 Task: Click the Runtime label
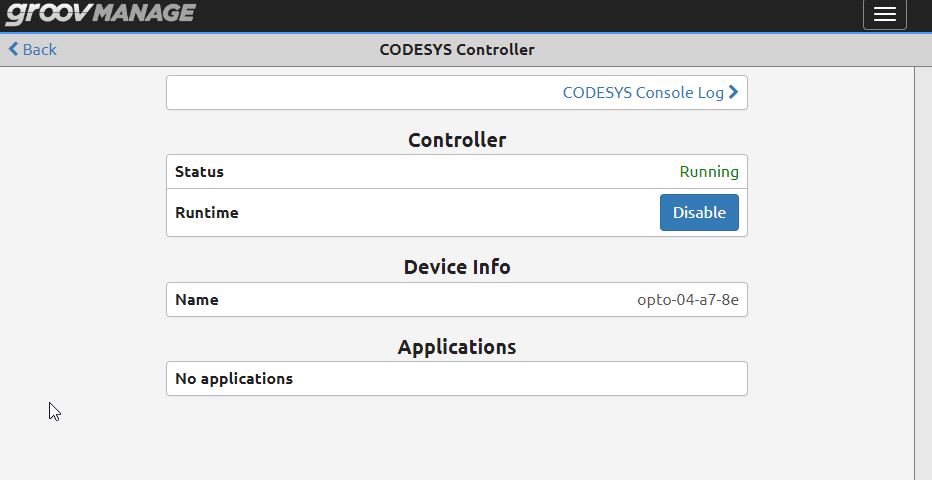pos(207,213)
